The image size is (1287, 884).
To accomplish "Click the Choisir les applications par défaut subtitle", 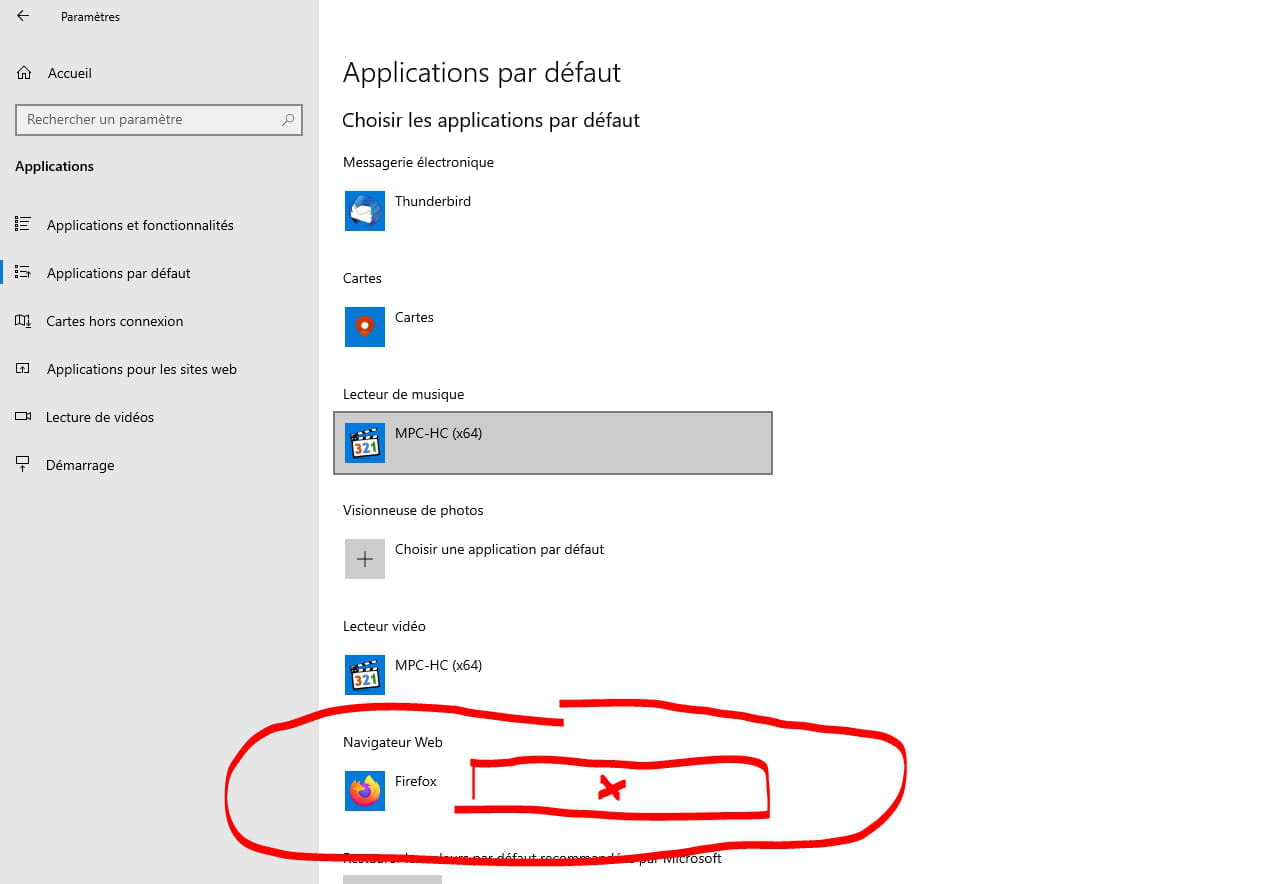I will pos(491,120).
